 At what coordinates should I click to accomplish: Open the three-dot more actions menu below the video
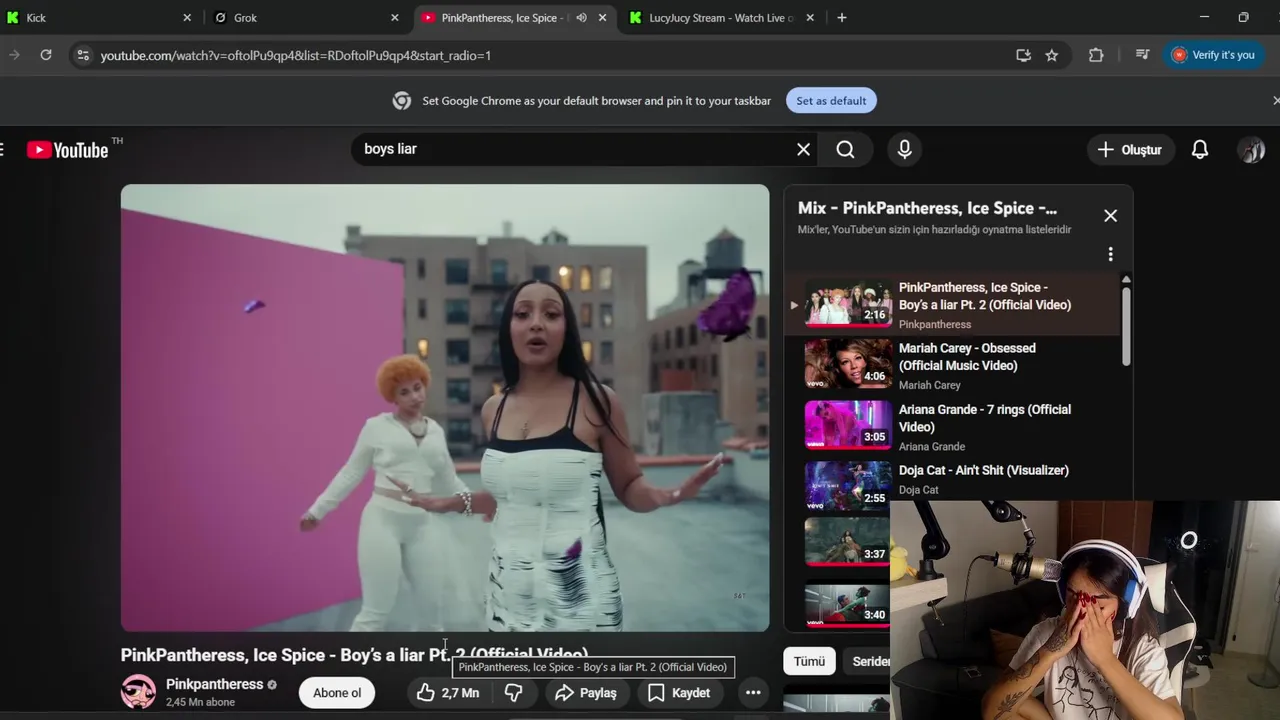[x=753, y=692]
